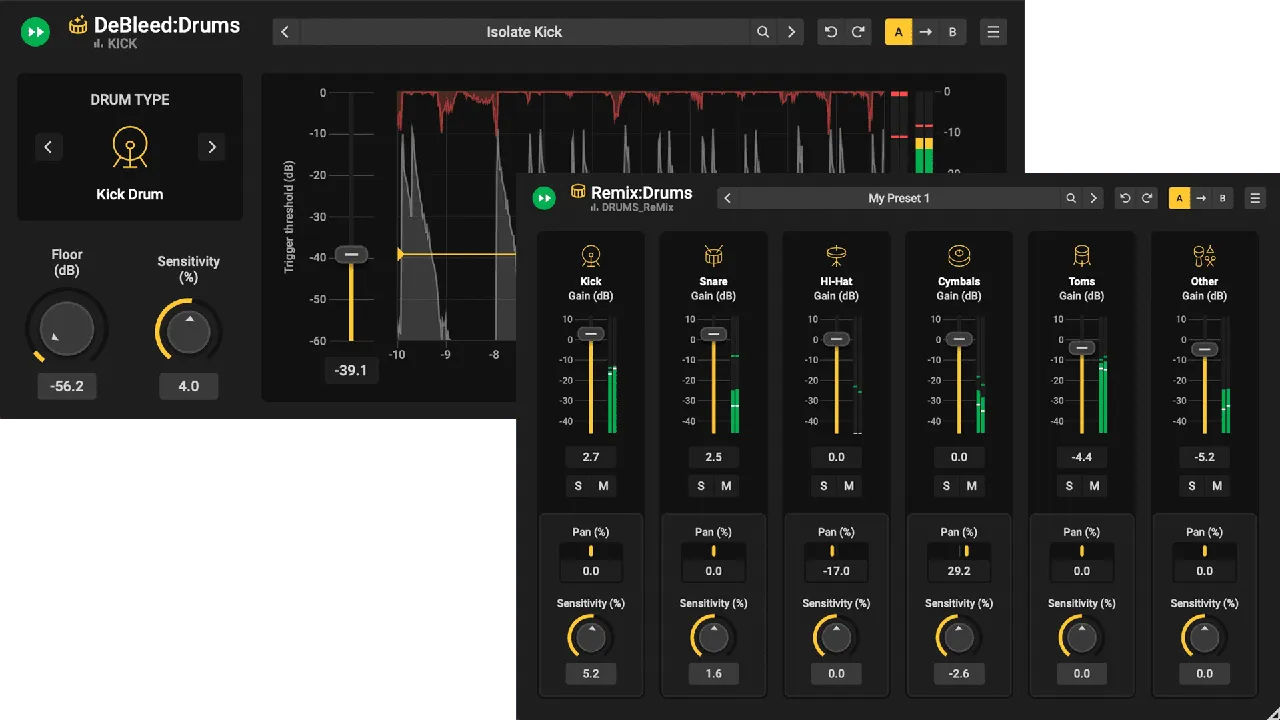This screenshot has height=720, width=1280.
Task: Open the DeBleed:Drums options menu
Action: tap(993, 31)
